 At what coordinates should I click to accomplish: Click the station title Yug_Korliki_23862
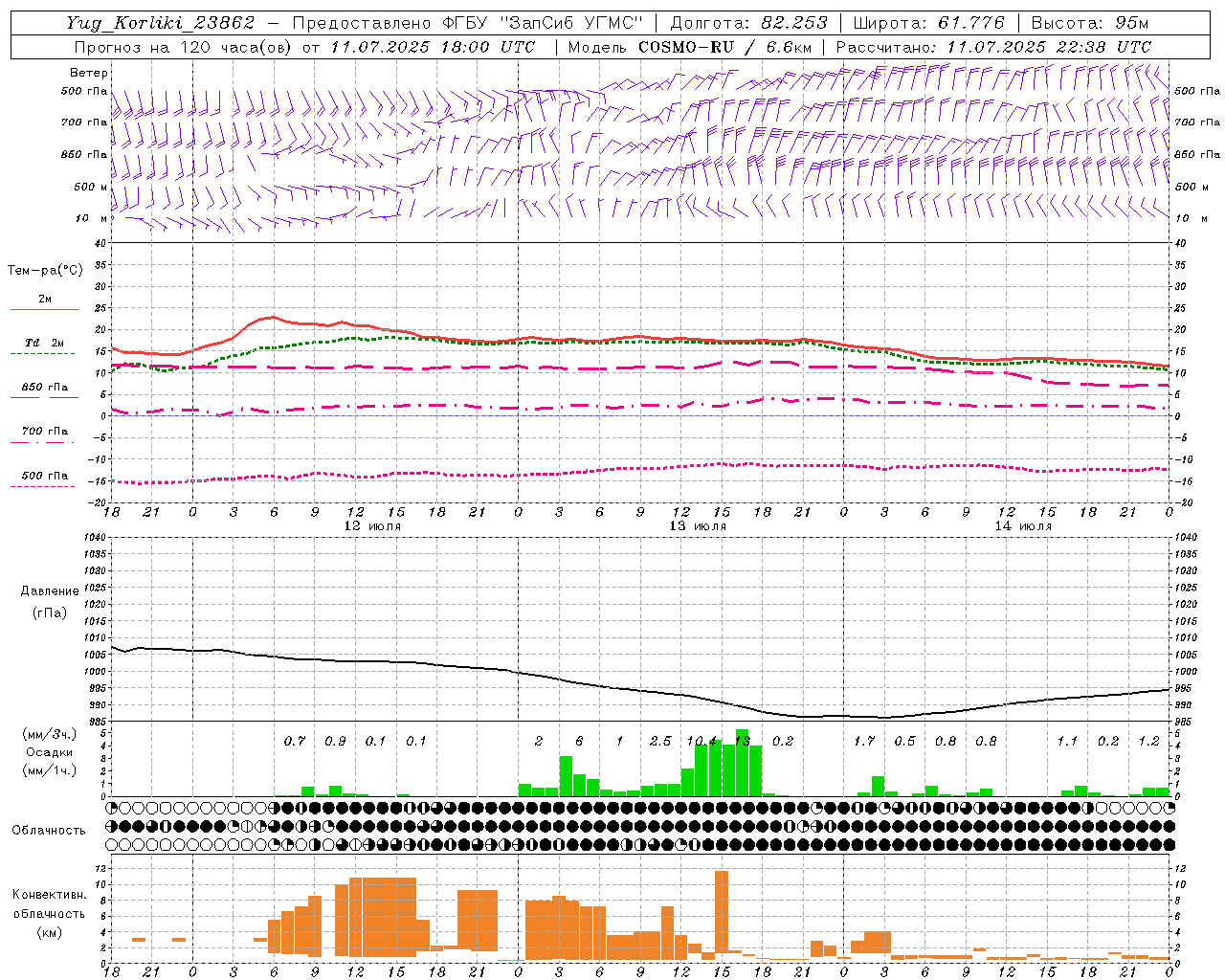pyautogui.click(x=160, y=23)
